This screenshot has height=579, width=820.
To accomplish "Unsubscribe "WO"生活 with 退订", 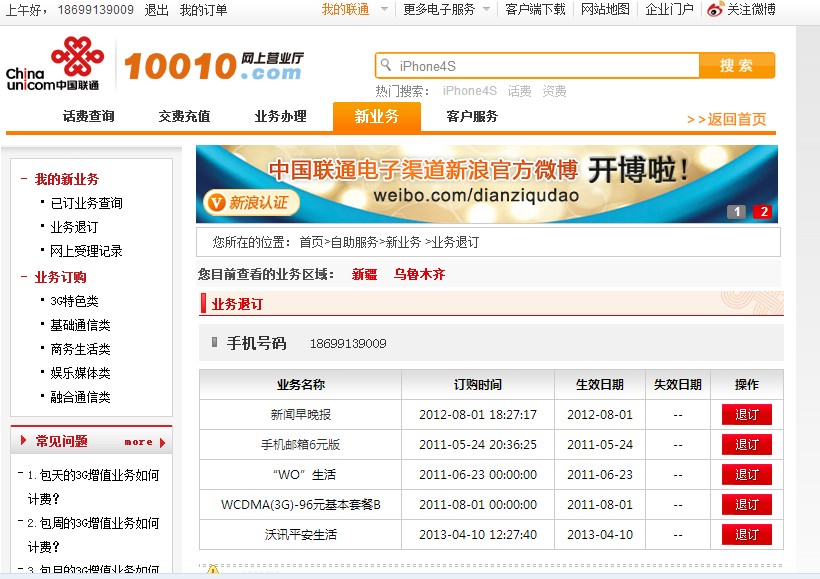I will pyautogui.click(x=747, y=474).
